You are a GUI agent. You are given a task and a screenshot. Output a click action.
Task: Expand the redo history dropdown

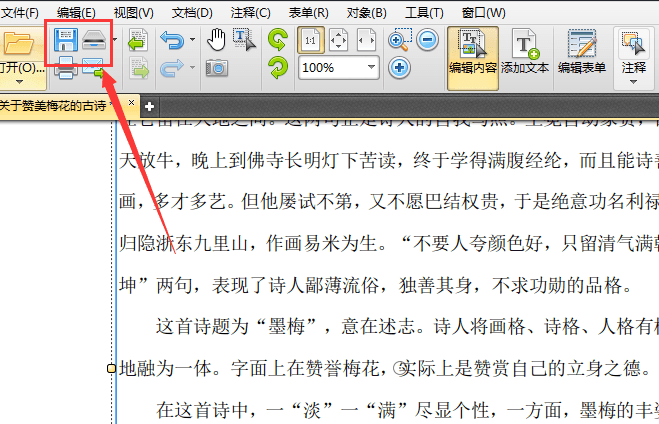[192, 67]
